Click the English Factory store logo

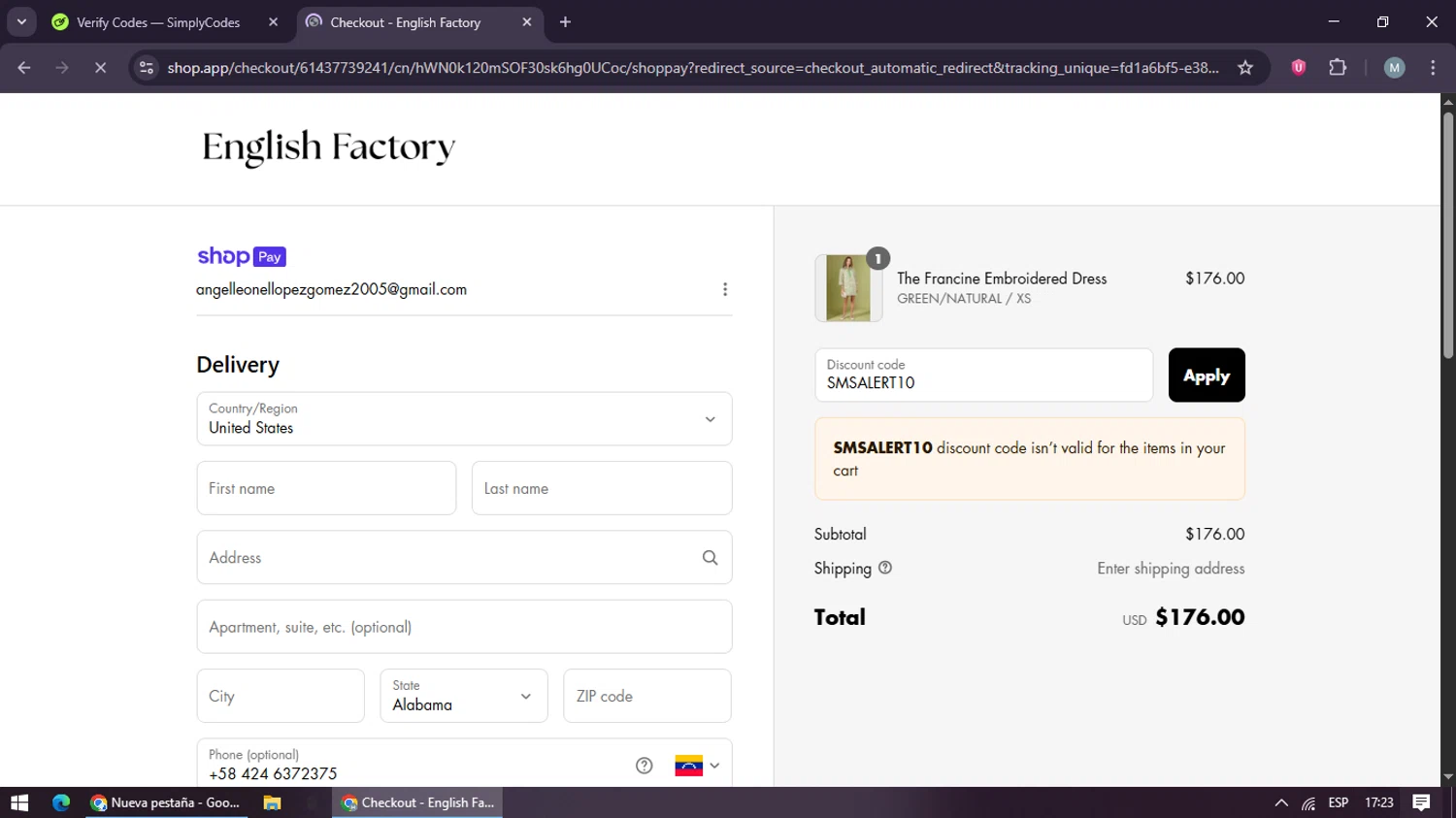pos(328,147)
